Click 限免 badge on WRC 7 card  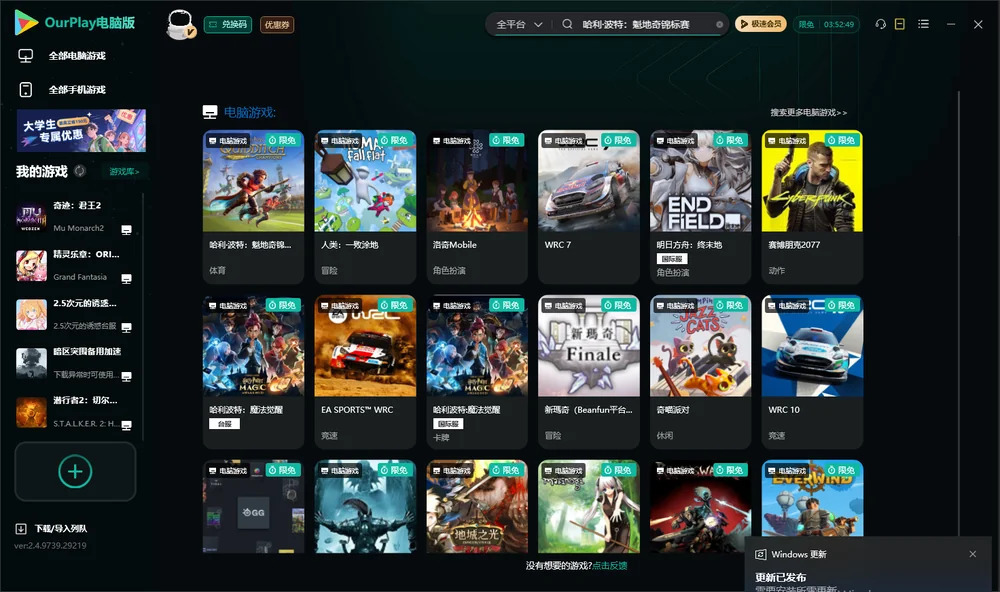619,140
